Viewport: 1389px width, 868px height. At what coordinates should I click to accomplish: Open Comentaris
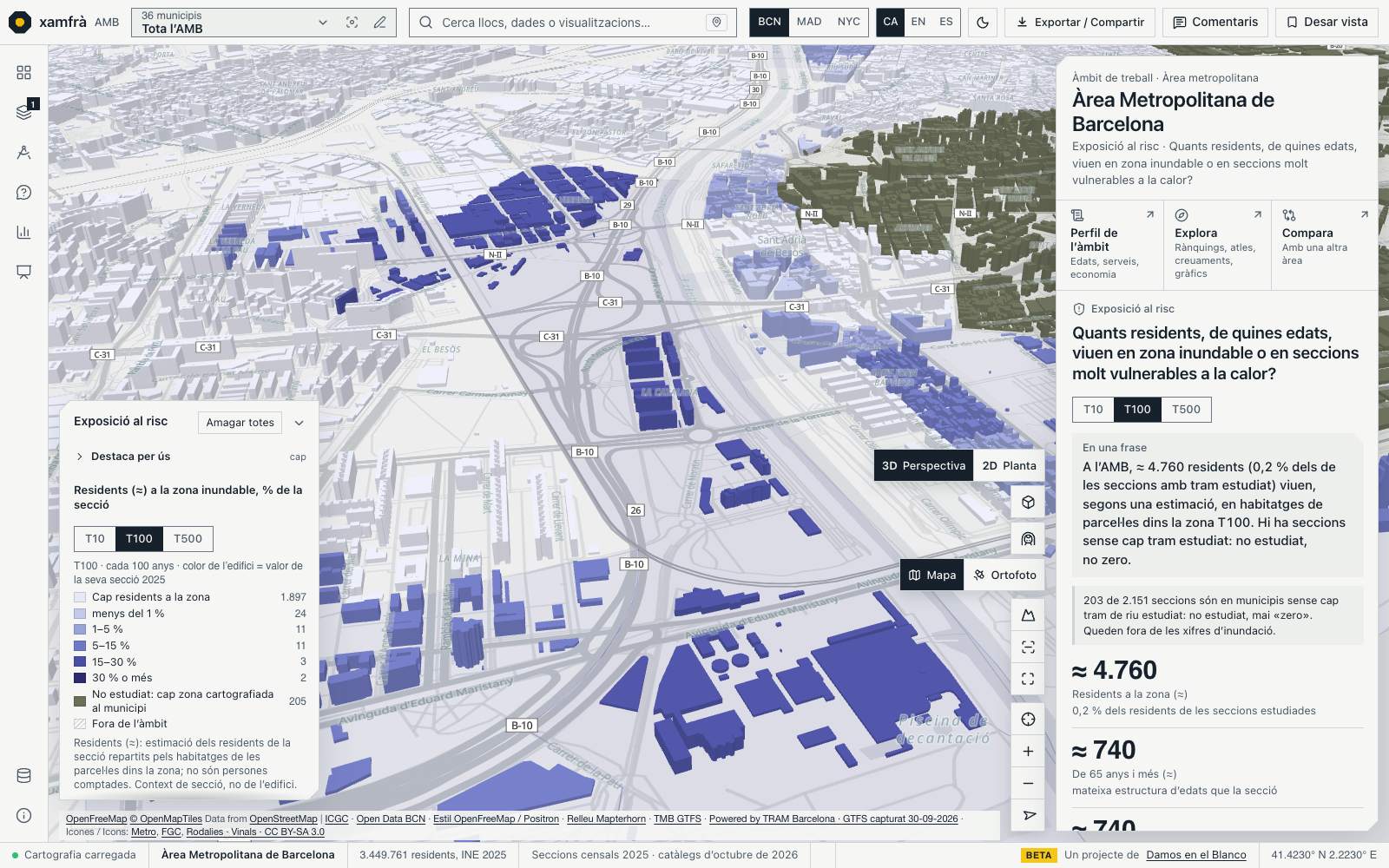(x=1215, y=23)
